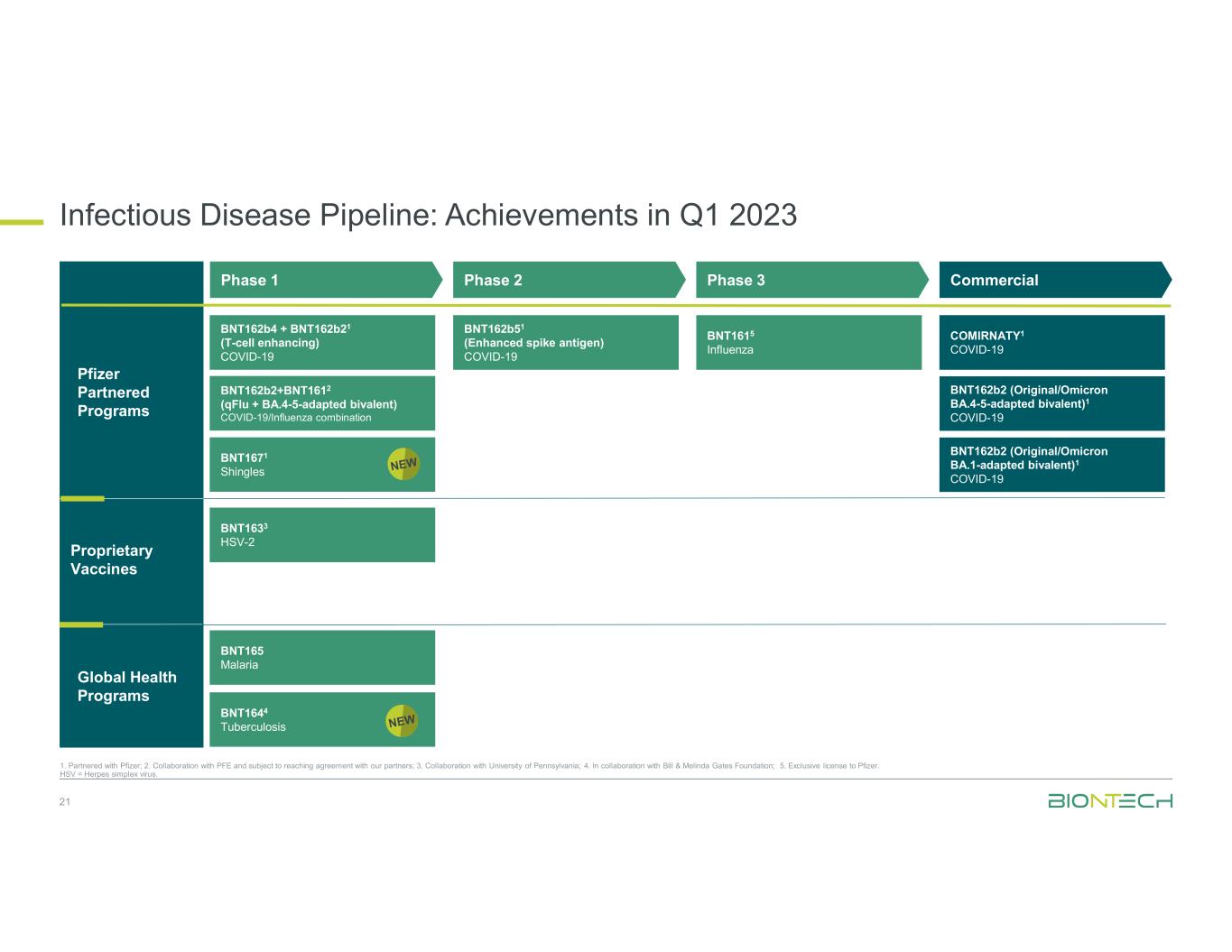1232x952 pixels.
Task: Click the BioNTech logo
Action: (x=1110, y=800)
